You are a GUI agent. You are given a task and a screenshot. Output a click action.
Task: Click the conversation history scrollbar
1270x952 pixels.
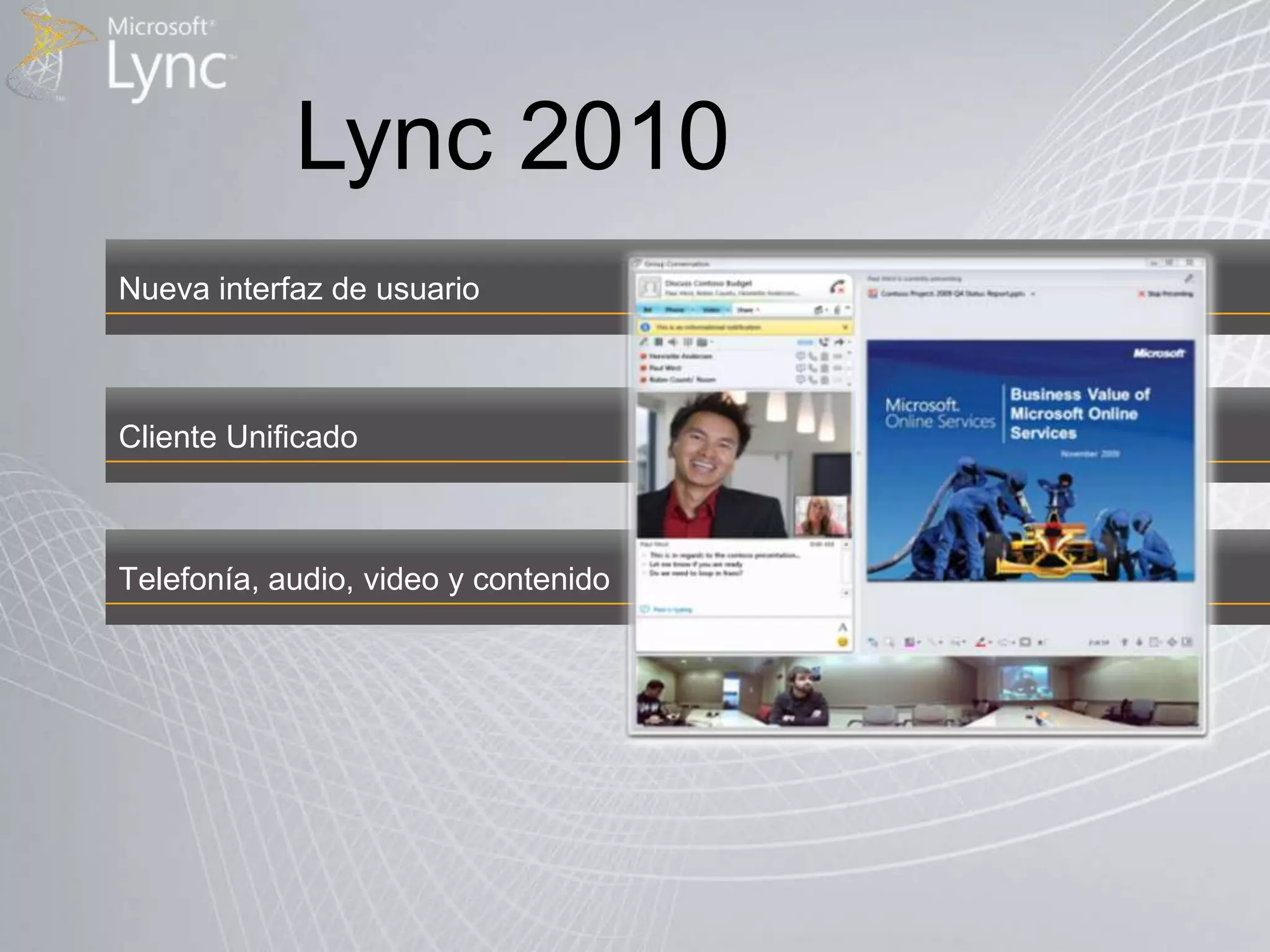tap(846, 569)
